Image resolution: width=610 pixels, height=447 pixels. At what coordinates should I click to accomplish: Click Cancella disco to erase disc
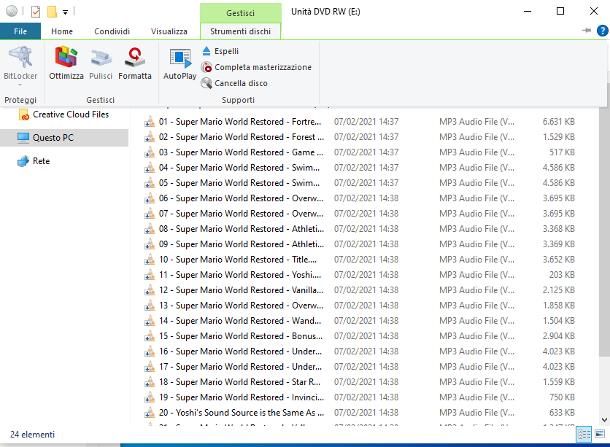pyautogui.click(x=240, y=83)
